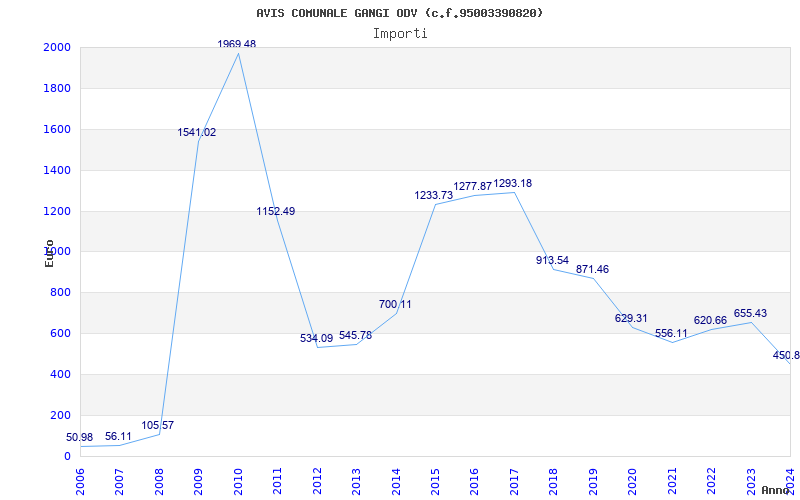Click the 2016 year axis label
Screen dimensions: 800x500
[x=474, y=482]
